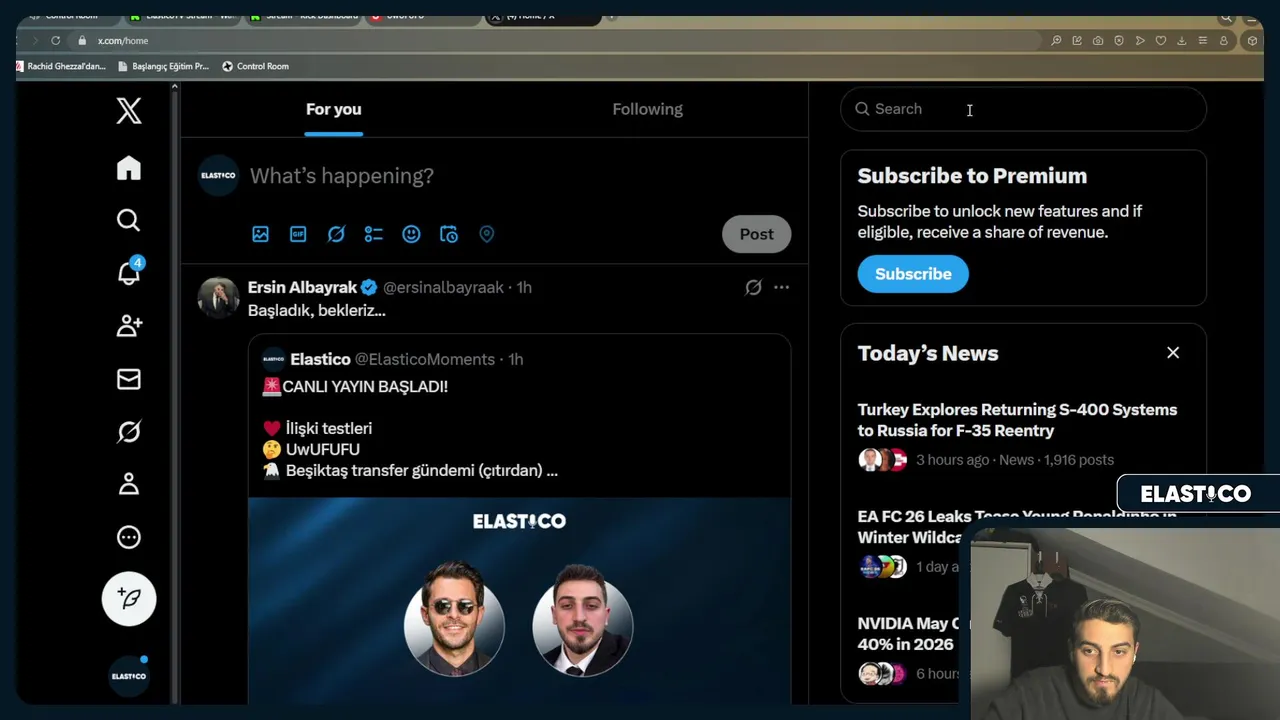The image size is (1280, 720).
Task: Add a GIF in the composer
Action: 298,234
